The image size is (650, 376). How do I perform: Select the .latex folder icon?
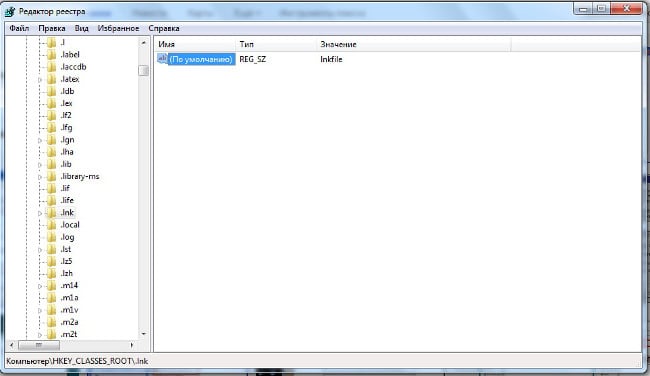51,79
